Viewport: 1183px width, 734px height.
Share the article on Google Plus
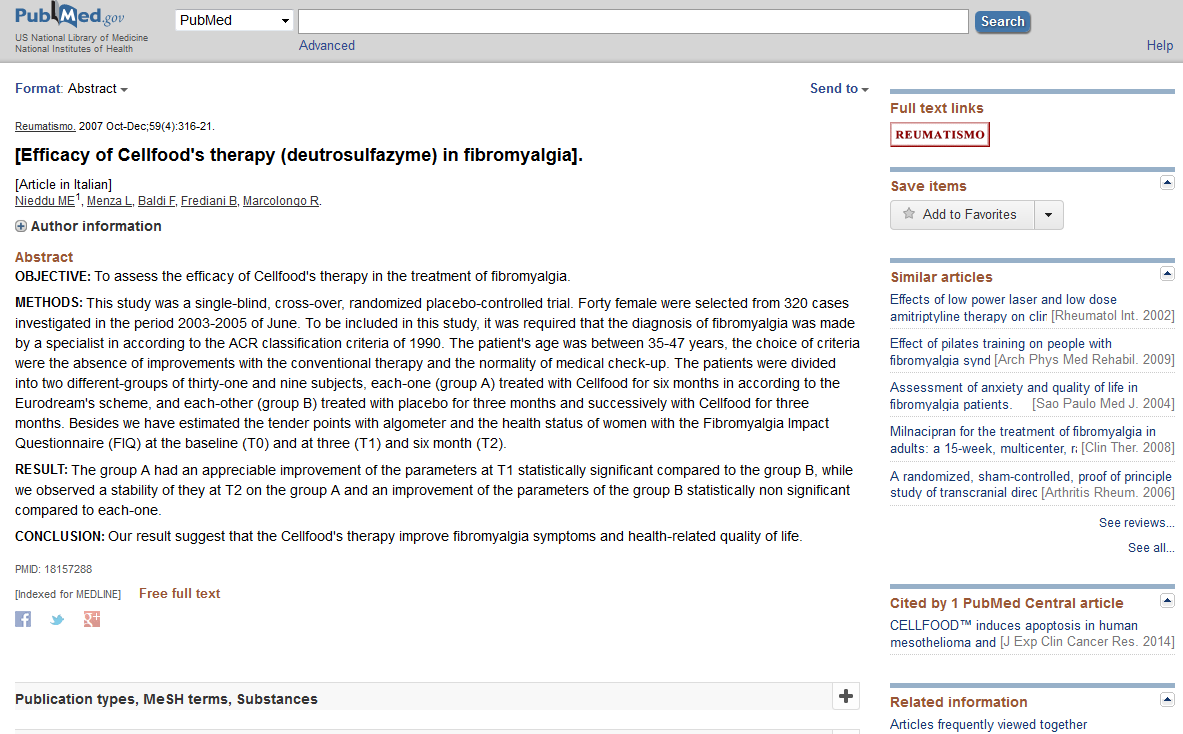[x=92, y=619]
